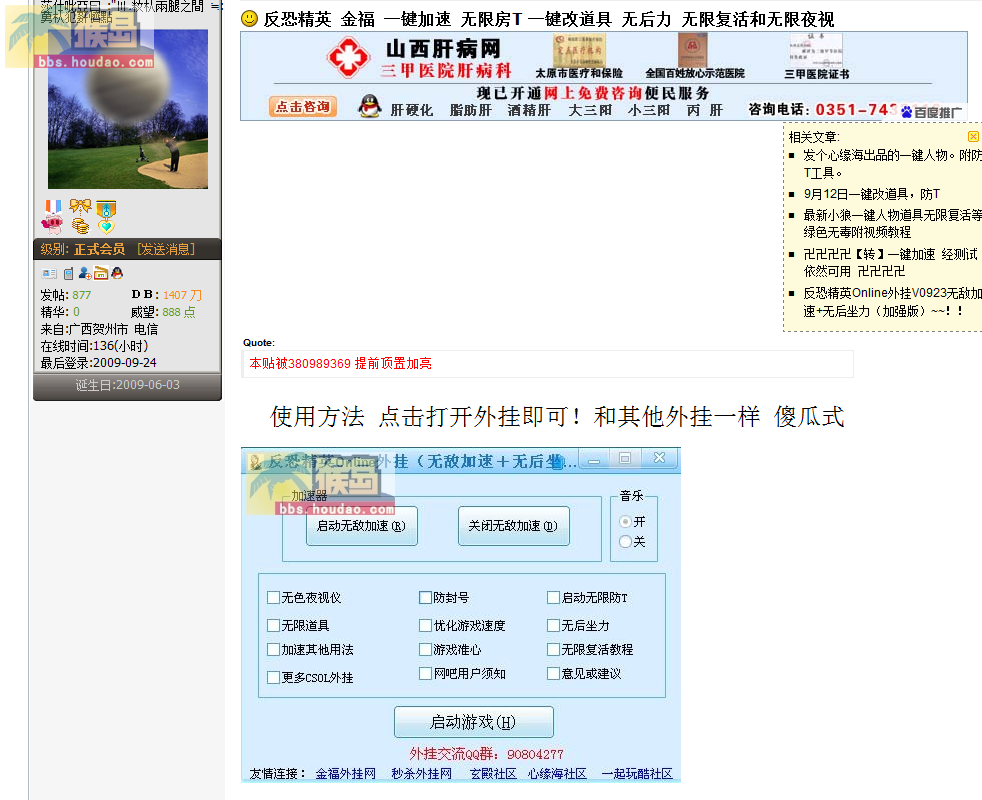
Task: Click the gold coins bow medal icon
Action: [80, 217]
